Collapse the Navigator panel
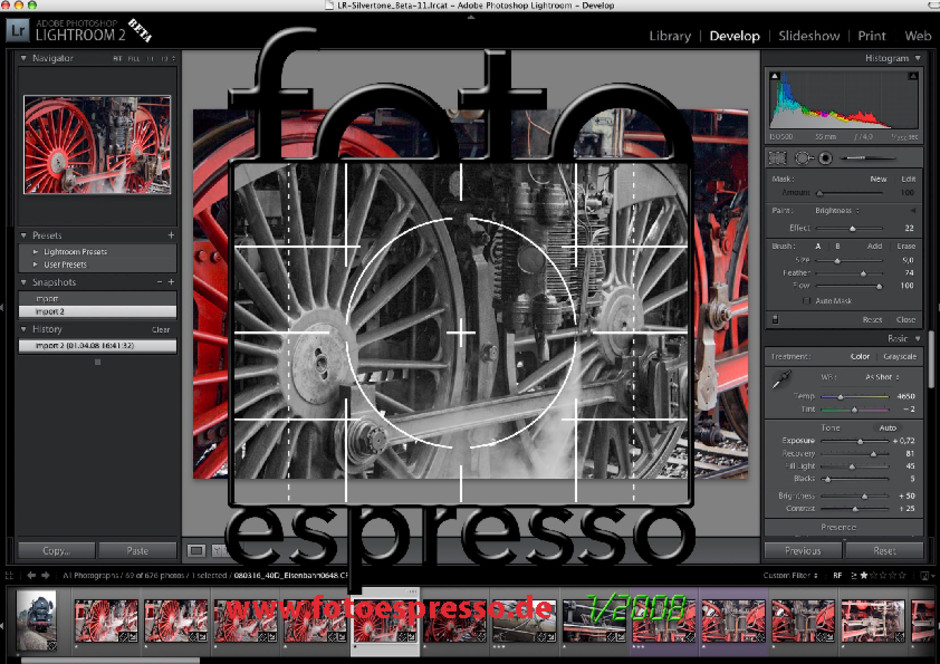 [24, 58]
